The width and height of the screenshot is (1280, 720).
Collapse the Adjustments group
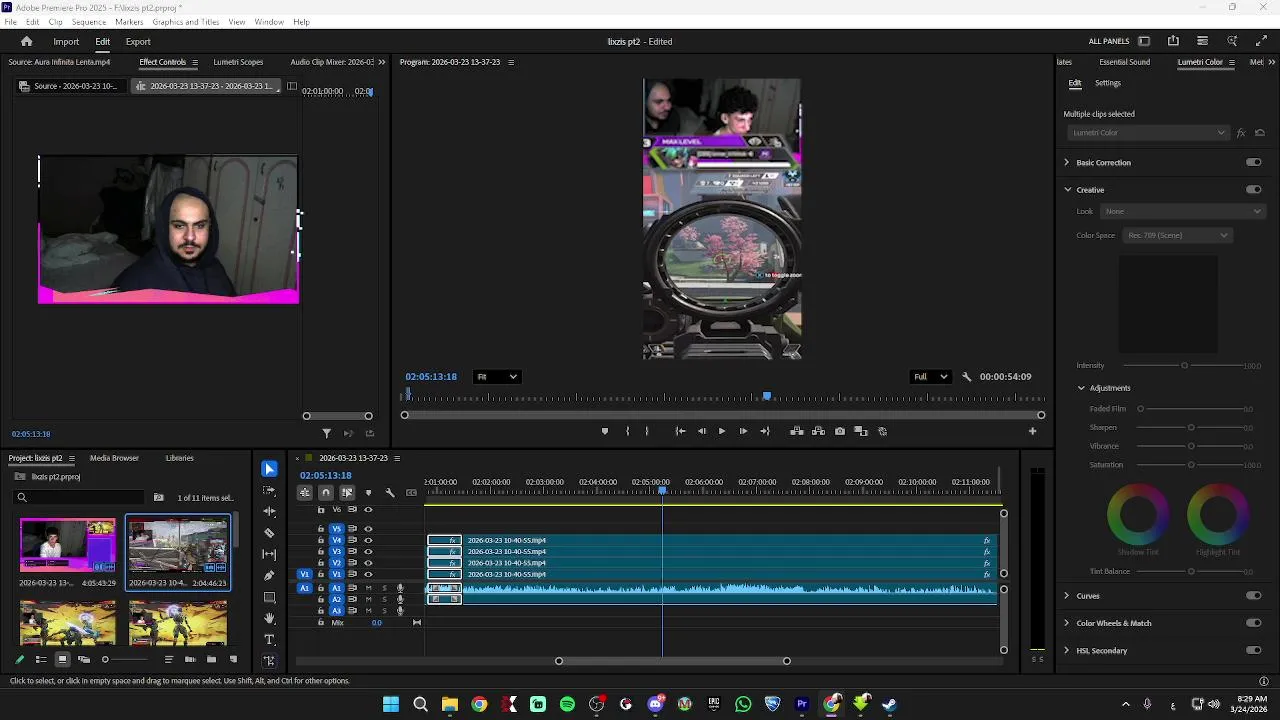[1081, 388]
